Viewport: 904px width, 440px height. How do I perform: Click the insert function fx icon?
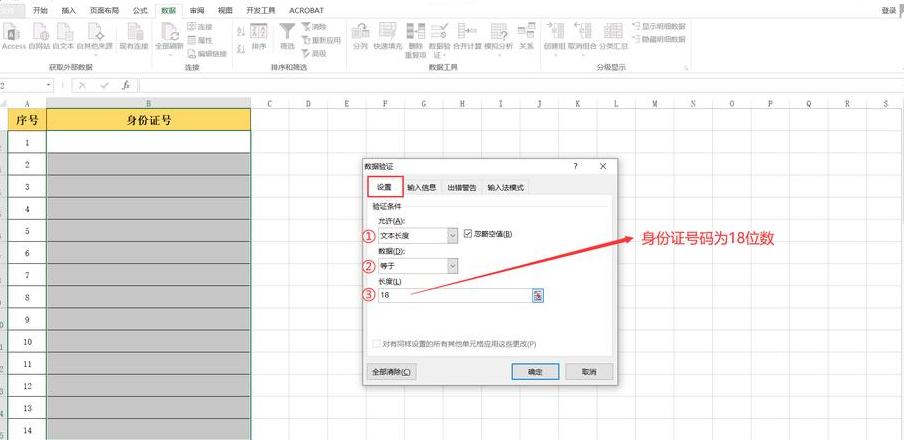tap(125, 85)
